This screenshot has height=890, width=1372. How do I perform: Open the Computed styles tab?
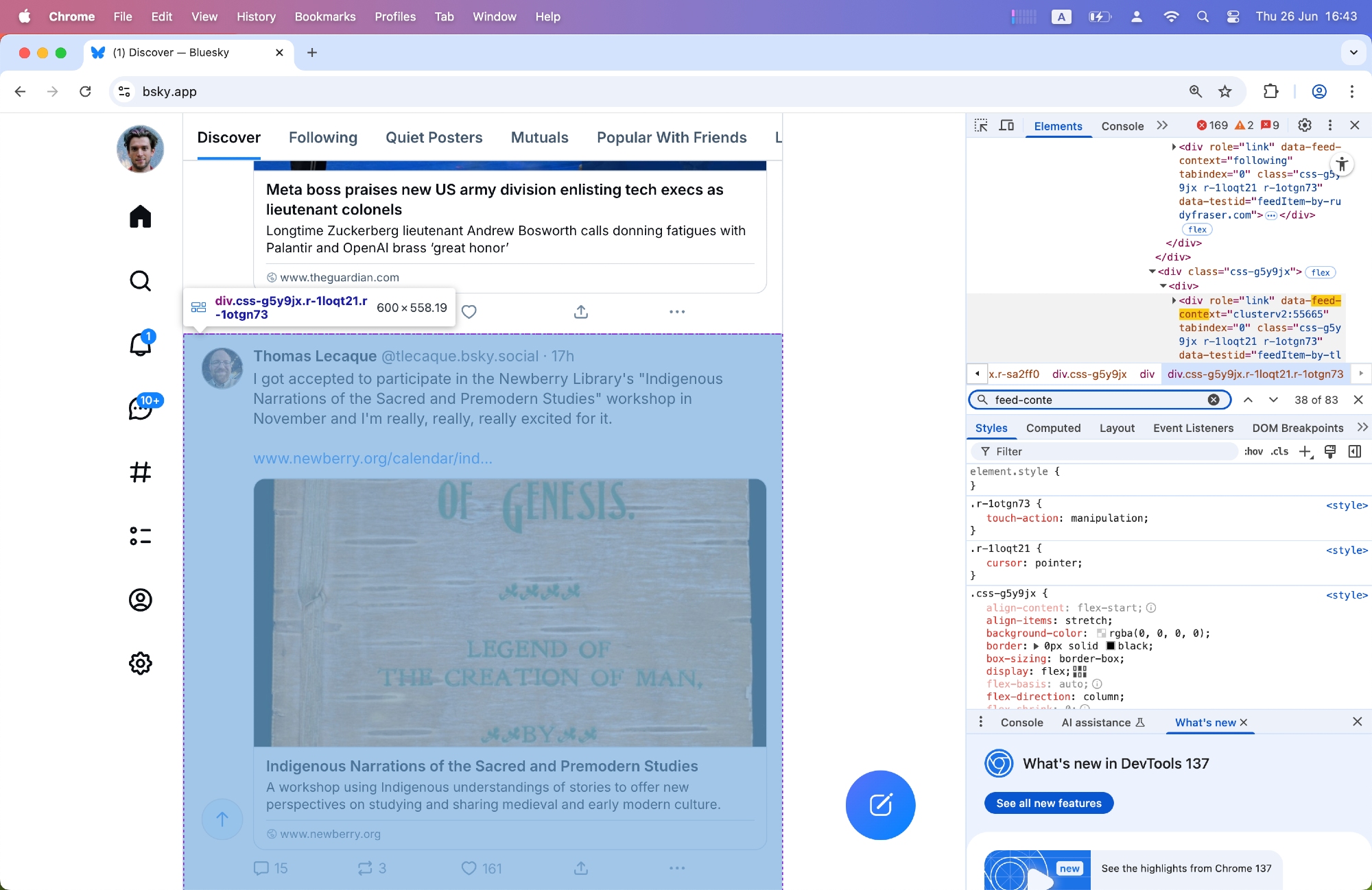click(x=1053, y=428)
